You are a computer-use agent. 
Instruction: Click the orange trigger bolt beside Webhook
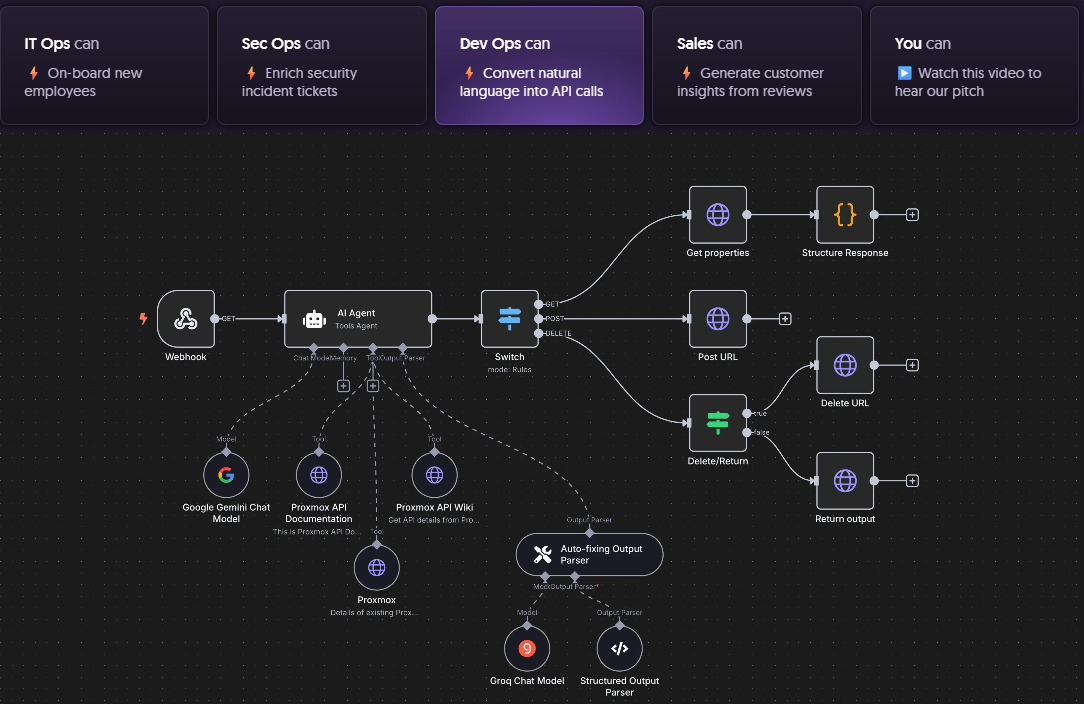143,319
